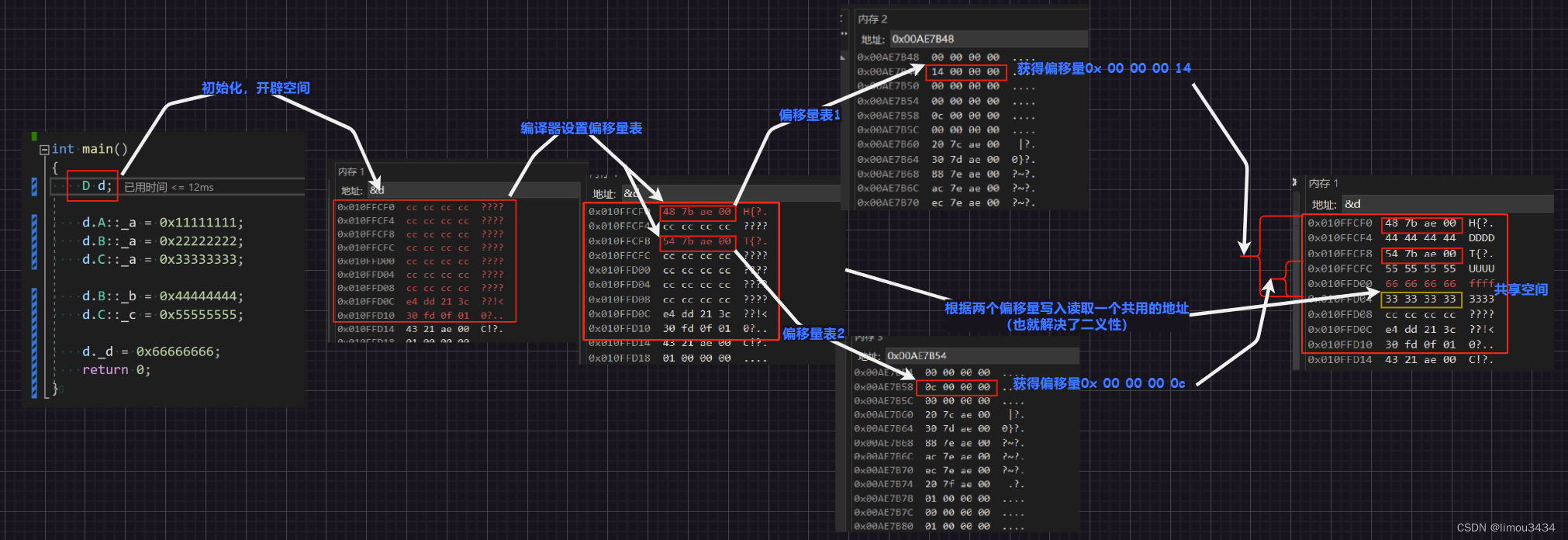The width and height of the screenshot is (1568, 540).
Task: Collapse the int main() function fold toggle
Action: [44, 150]
